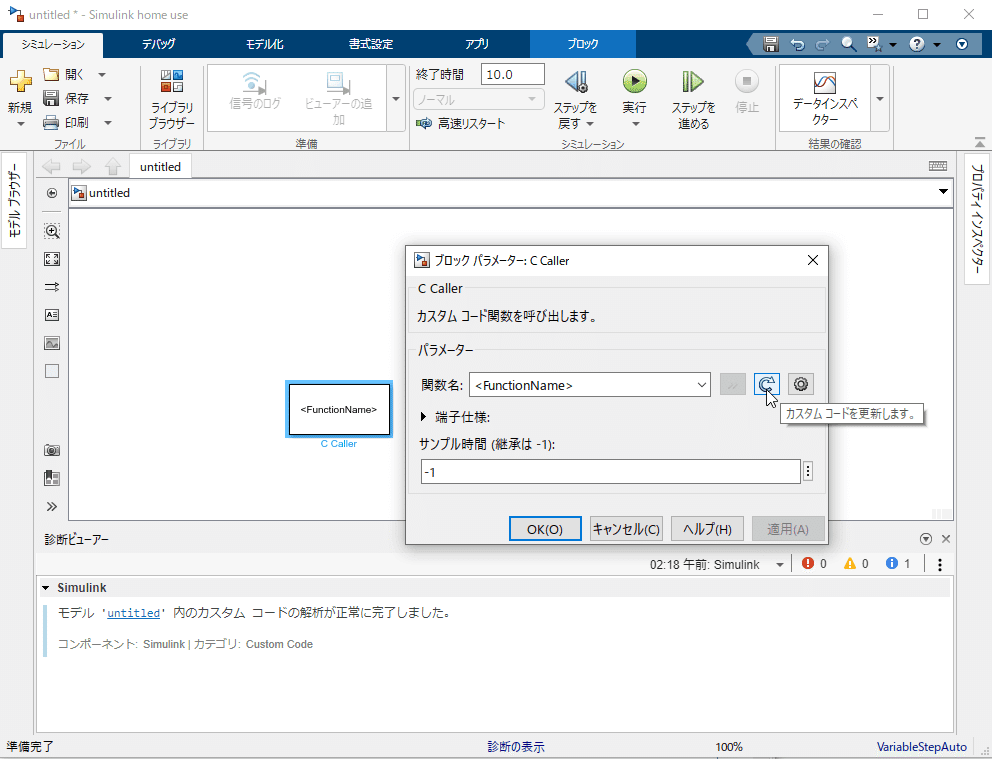The height and width of the screenshot is (759, 992).
Task: Click the screenshot camera palette icon
Action: (52, 450)
